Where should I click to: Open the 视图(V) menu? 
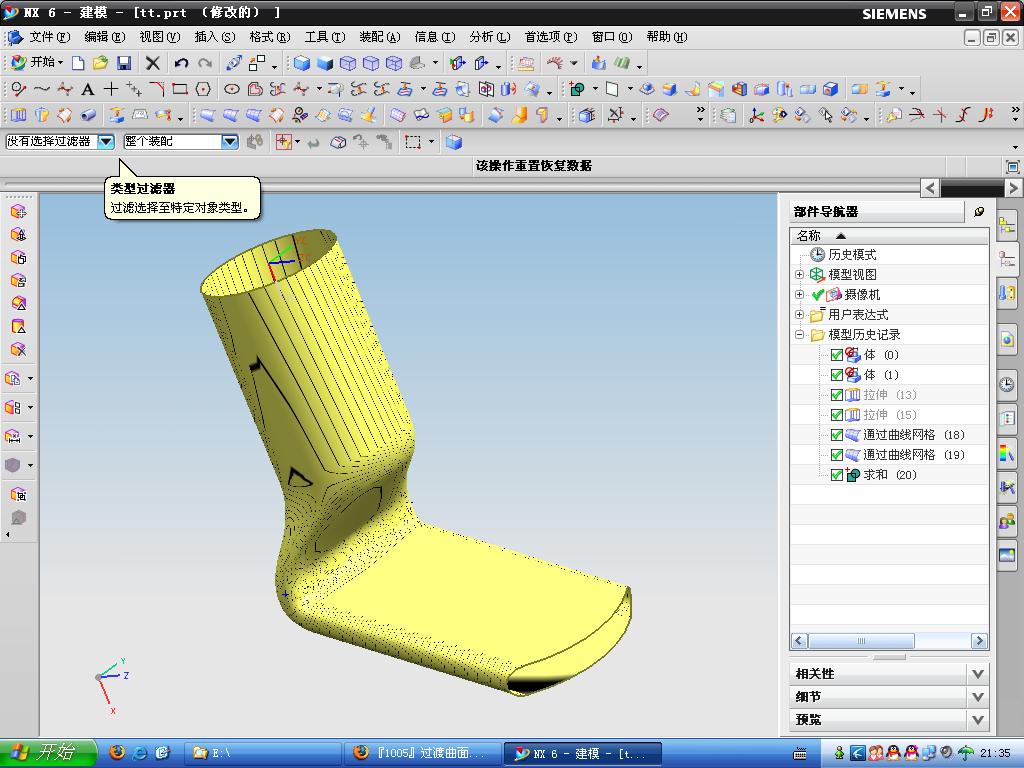point(159,37)
